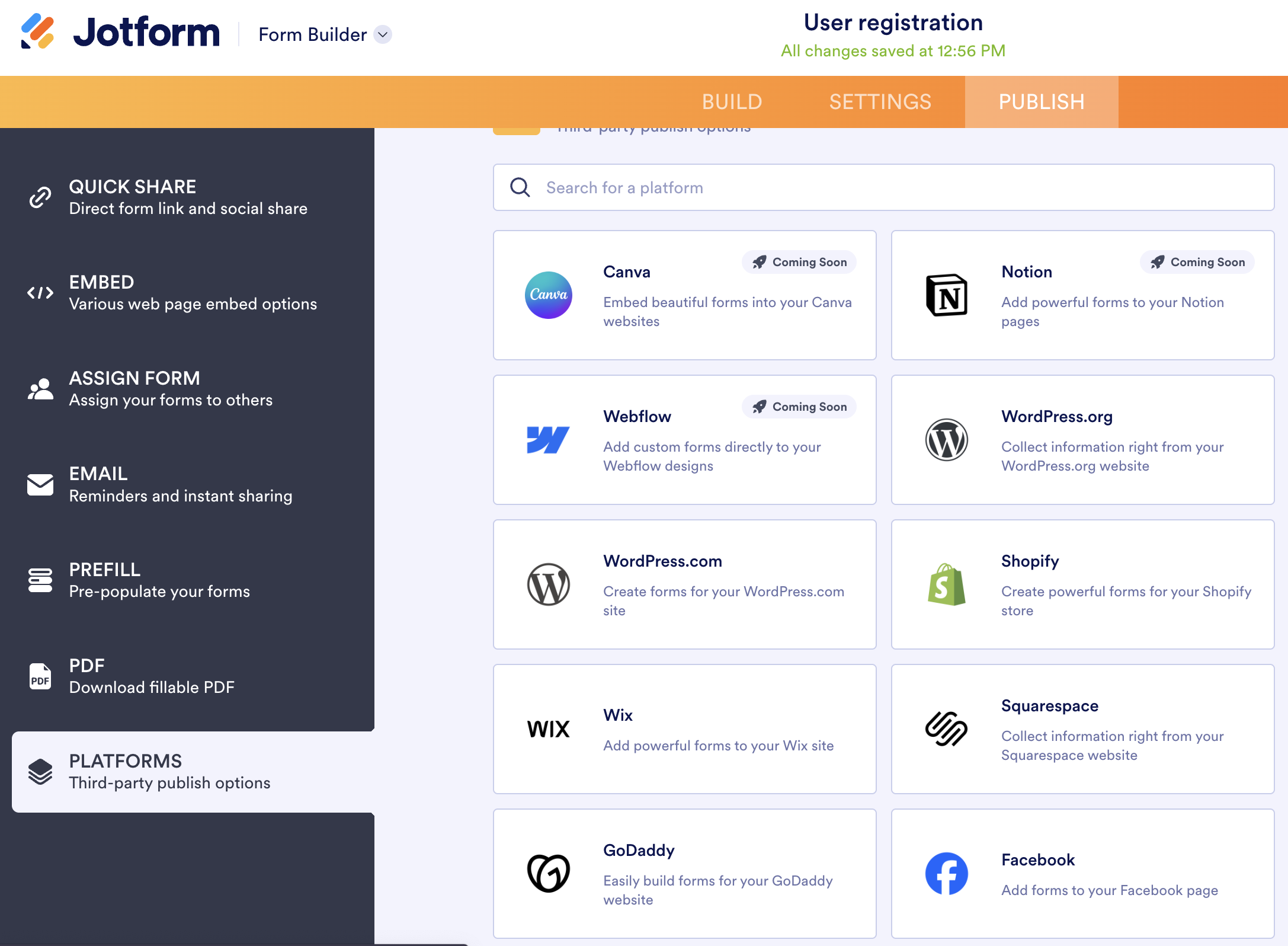
Task: Click 'Create powerful forms for your Shopify store' text
Action: (x=1126, y=601)
